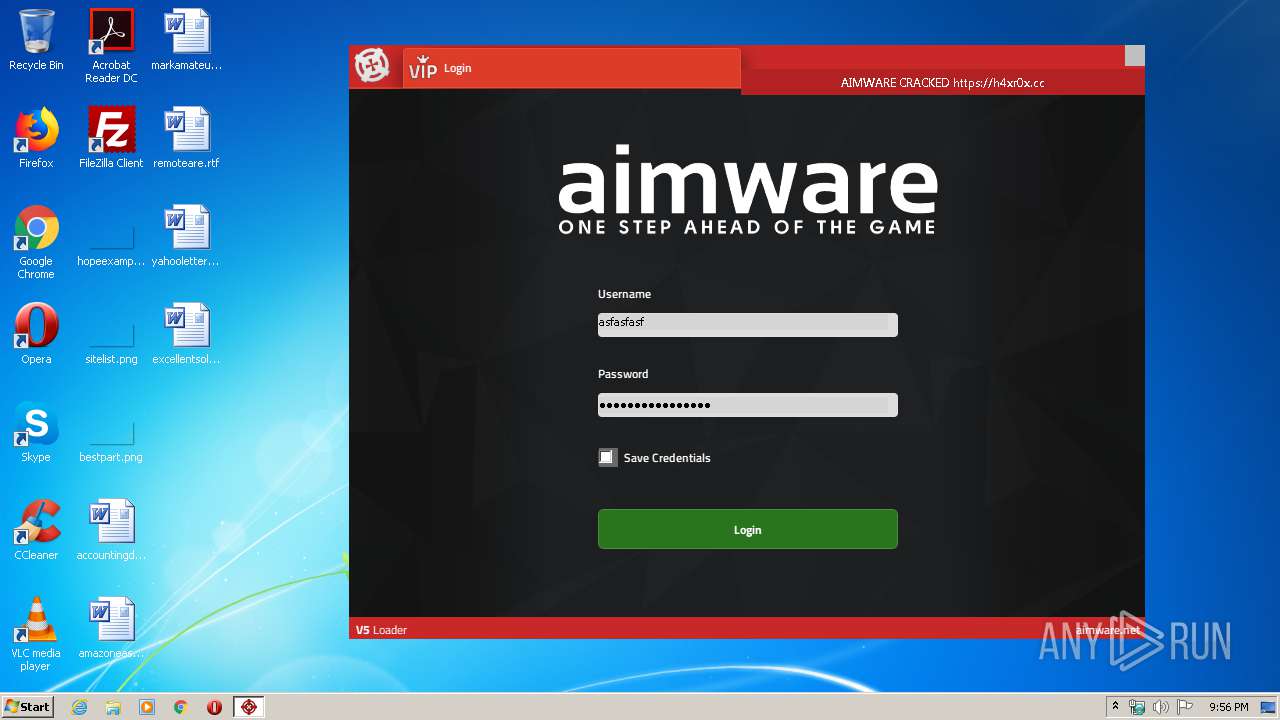Open the Firefox desktop shortcut
Screen dimensions: 1280x720
pos(36,138)
